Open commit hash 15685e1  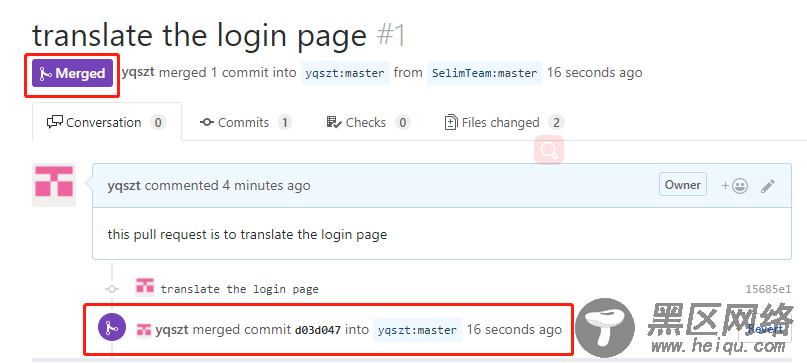point(768,289)
